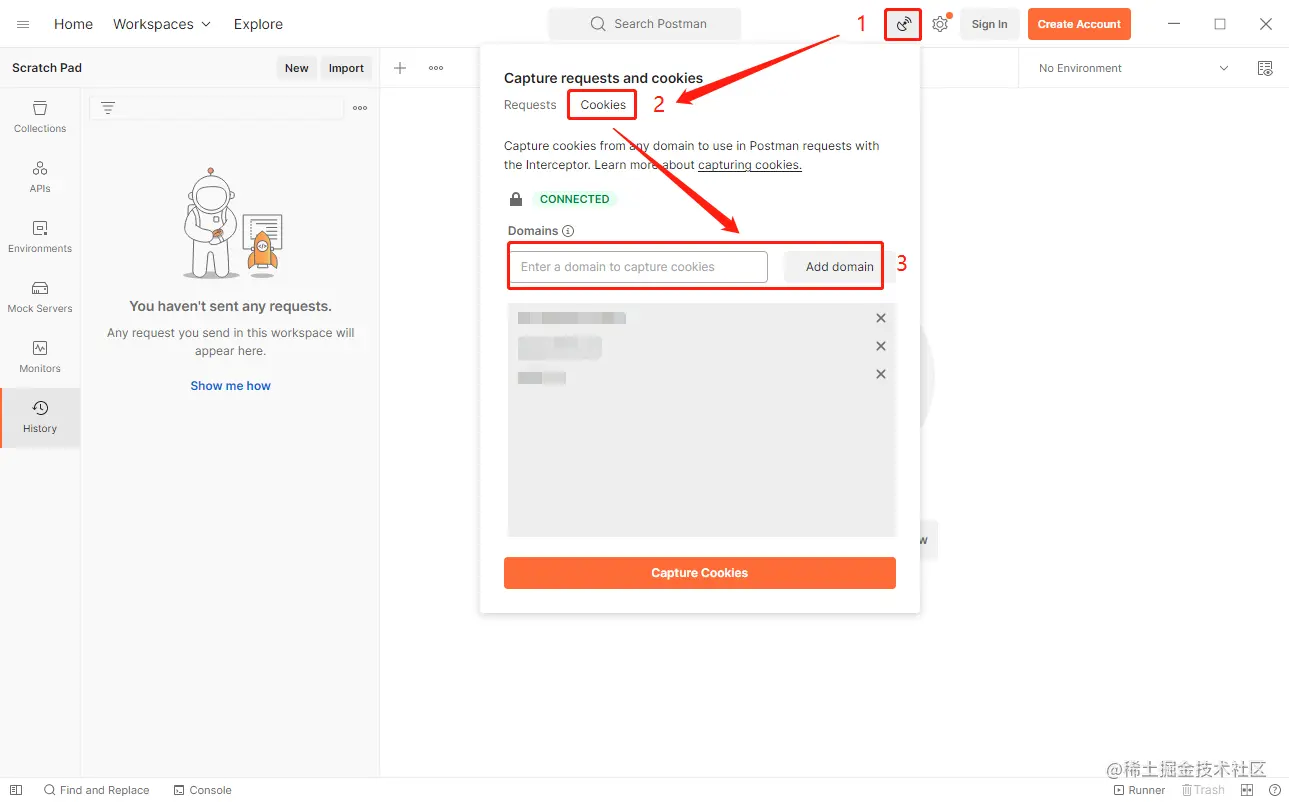The image size is (1289, 802).
Task: Expand the Workspaces dropdown
Action: 162,24
